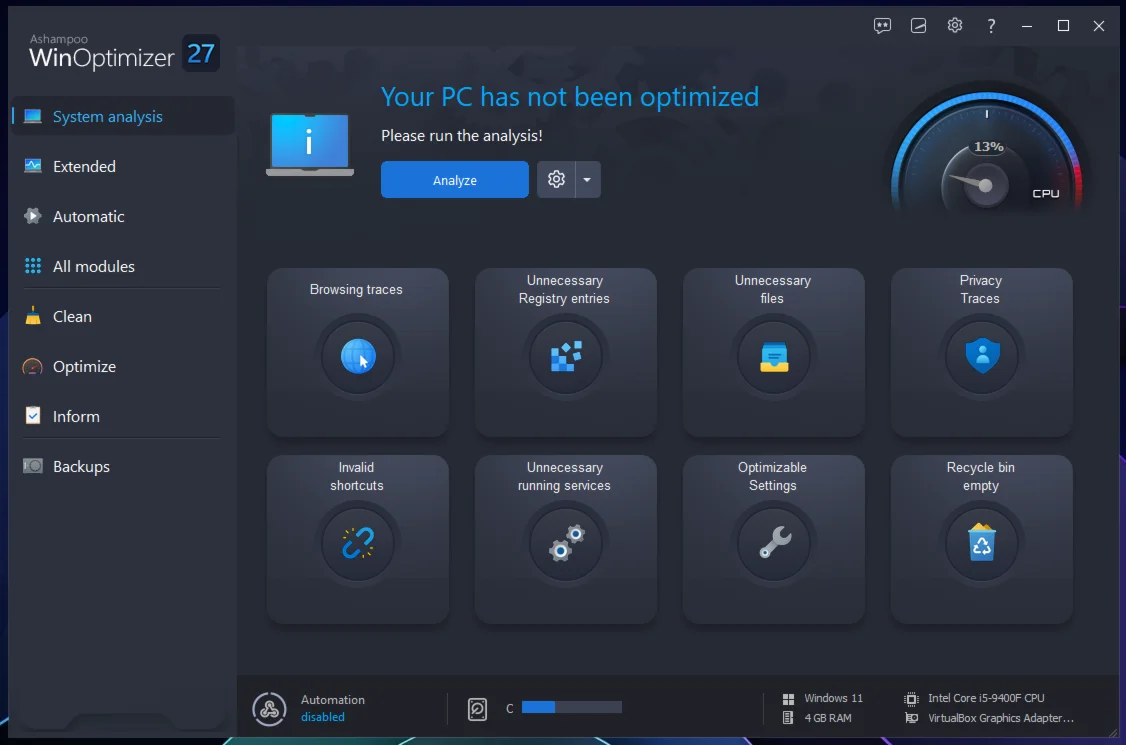This screenshot has height=745, width=1126.
Task: Click the Unnecessary Registry entries label
Action: 564,290
